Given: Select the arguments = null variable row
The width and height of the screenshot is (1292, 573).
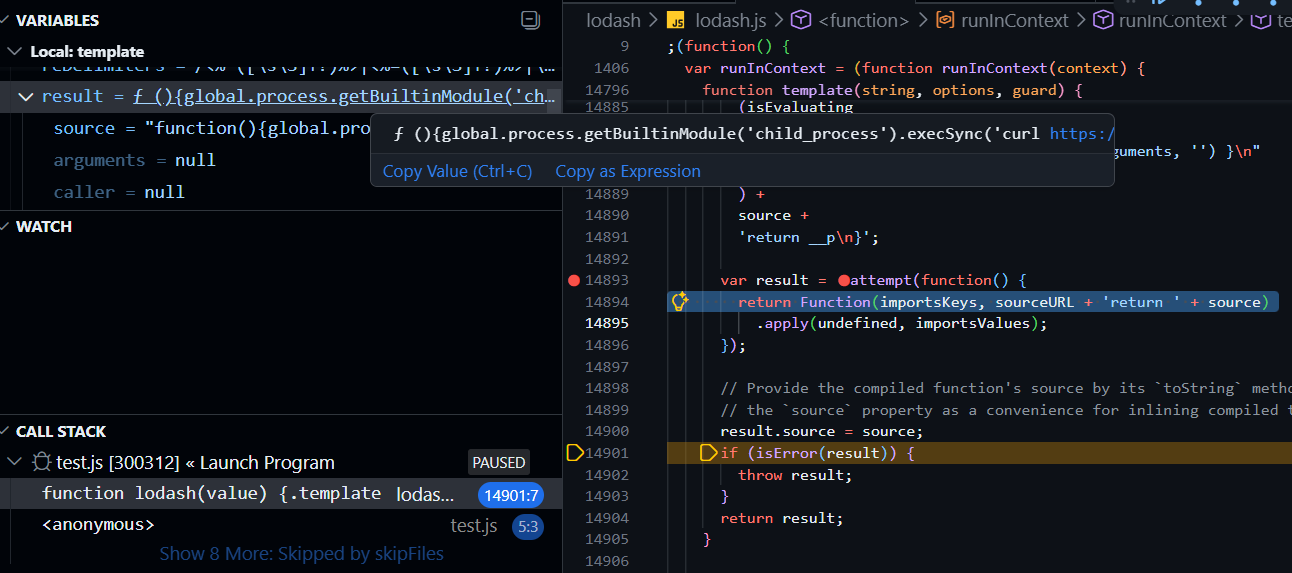Looking at the screenshot, I should [x=281, y=160].
